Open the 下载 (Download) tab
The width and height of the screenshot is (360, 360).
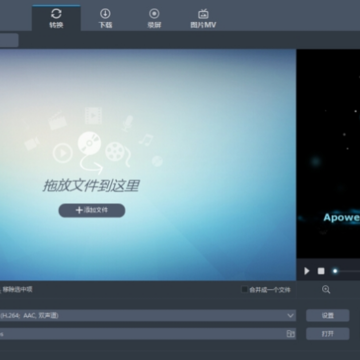(x=105, y=18)
